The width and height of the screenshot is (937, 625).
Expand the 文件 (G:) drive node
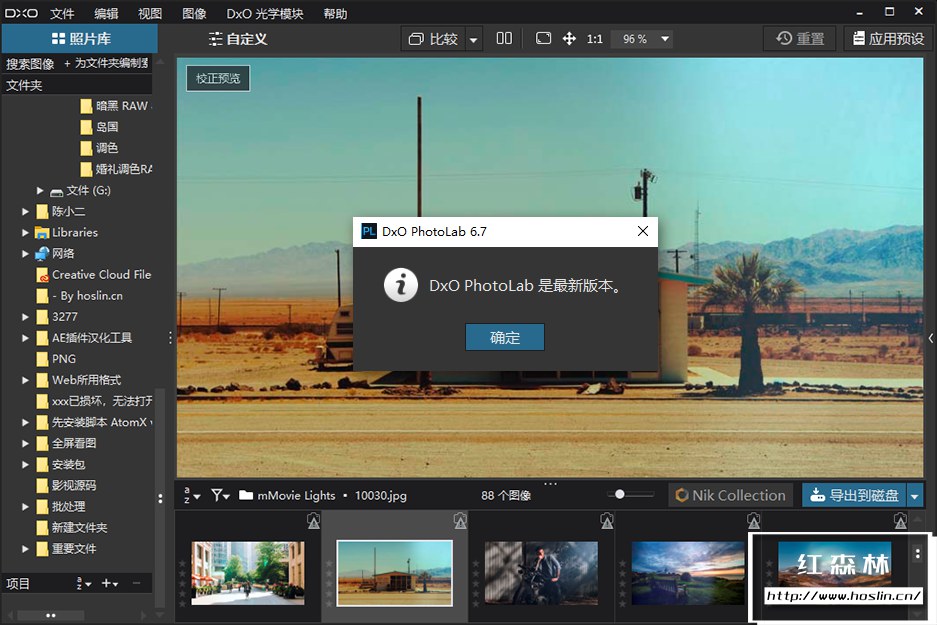(x=40, y=191)
